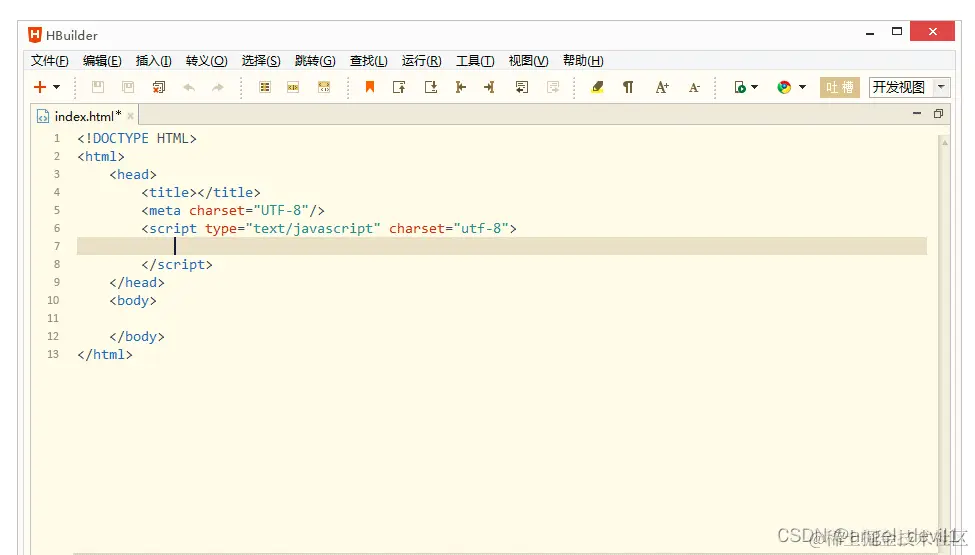Click the yellow highlighter marker icon

tap(598, 87)
